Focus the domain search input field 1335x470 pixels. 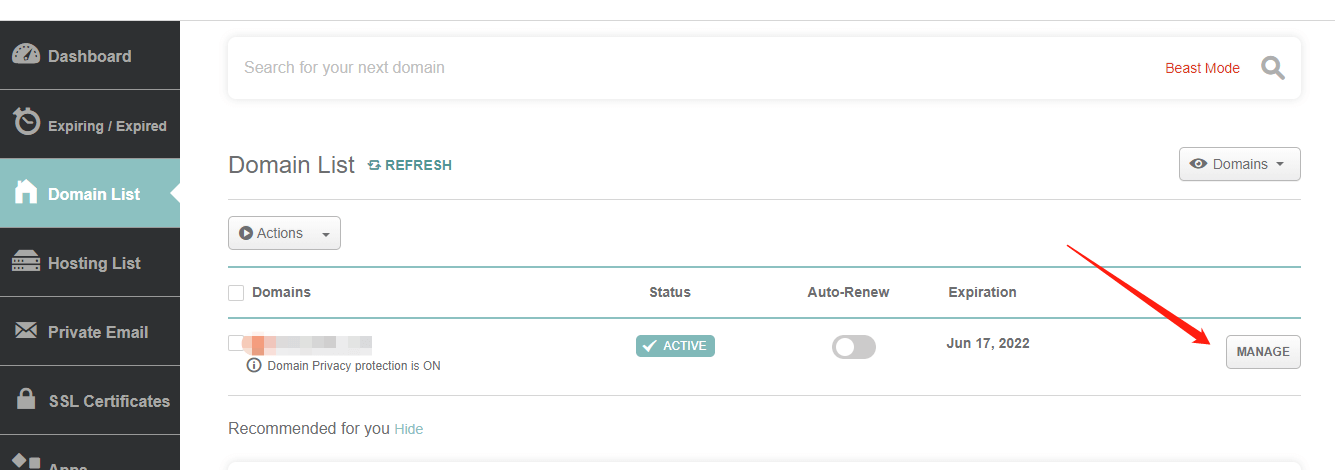click(690, 68)
